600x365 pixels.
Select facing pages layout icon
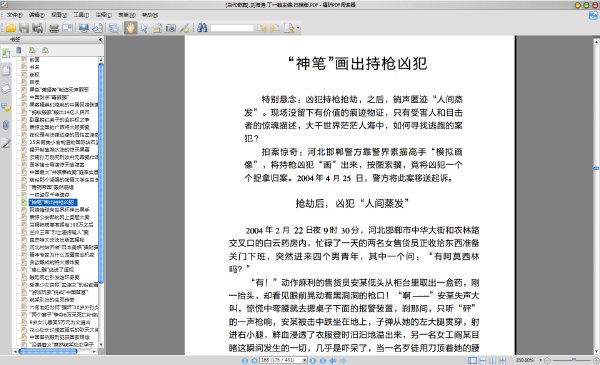tap(492, 360)
